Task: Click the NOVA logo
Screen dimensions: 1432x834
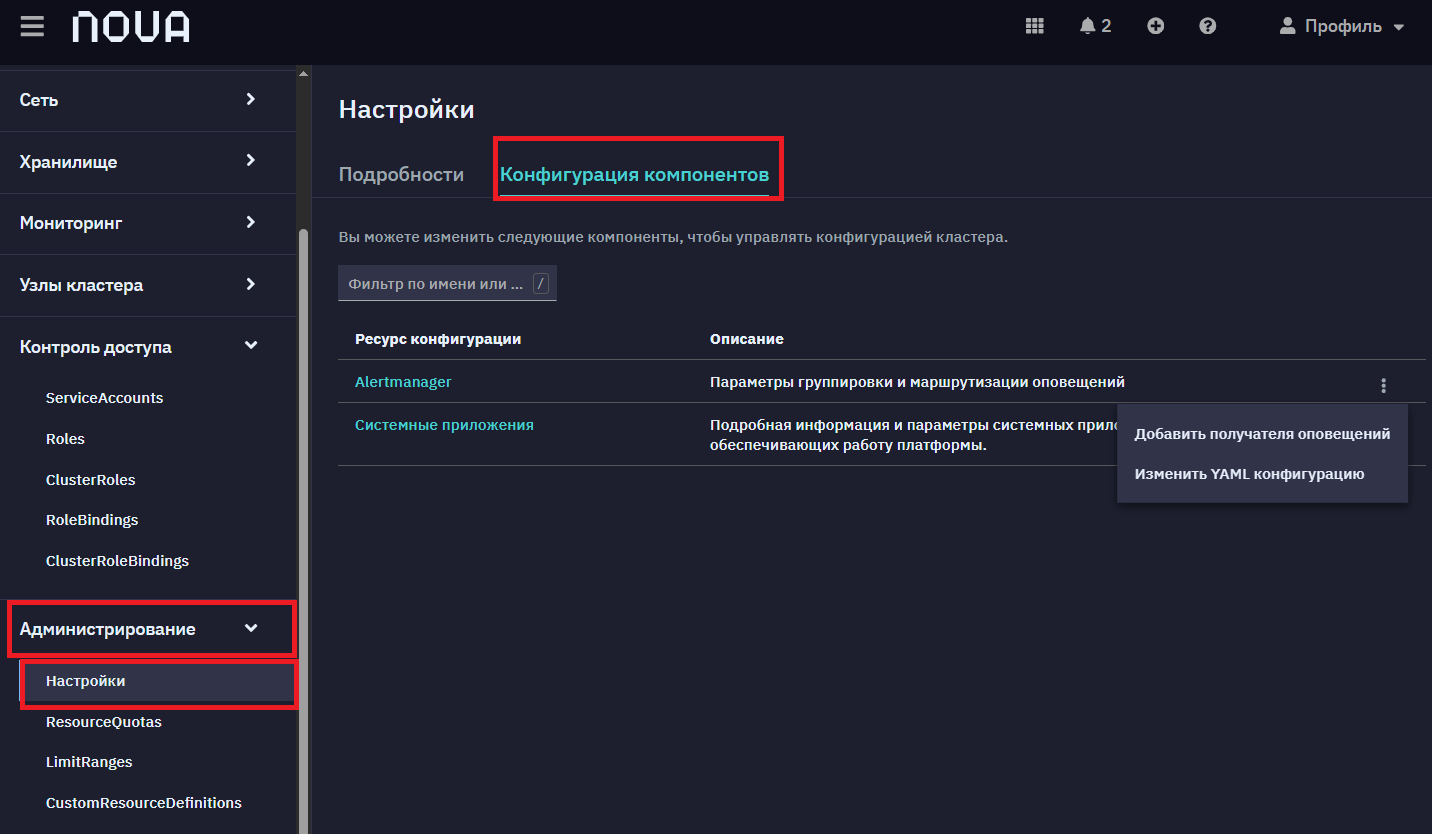Action: tap(131, 27)
